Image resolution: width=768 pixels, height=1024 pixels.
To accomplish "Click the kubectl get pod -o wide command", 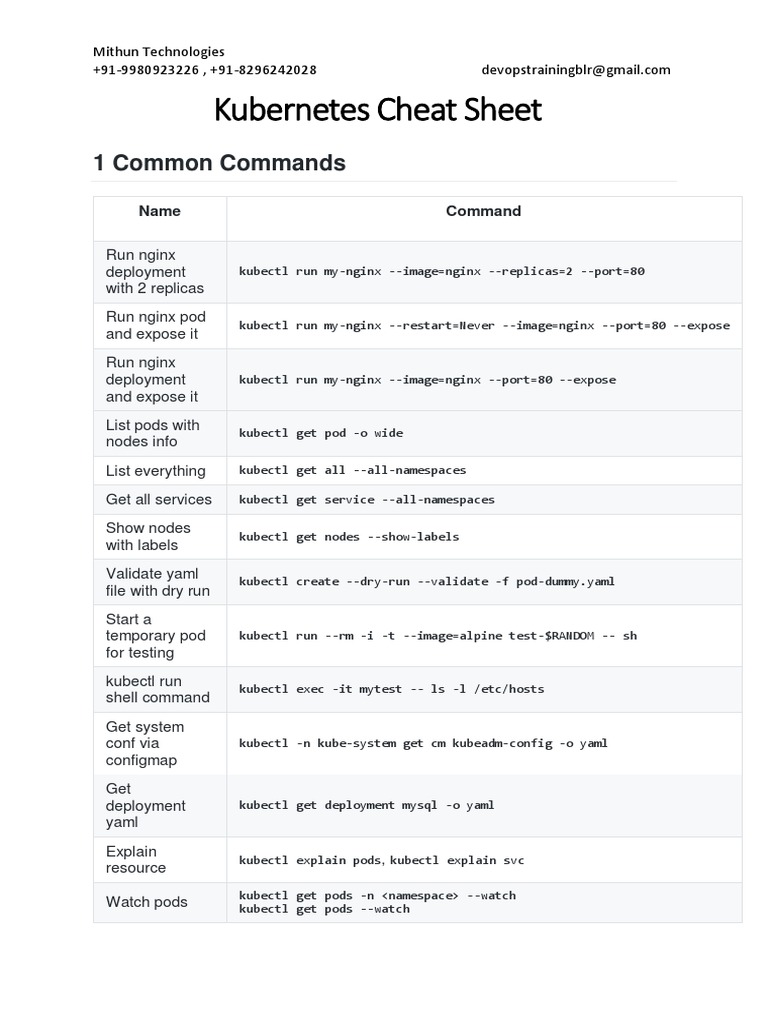I will 320,434.
